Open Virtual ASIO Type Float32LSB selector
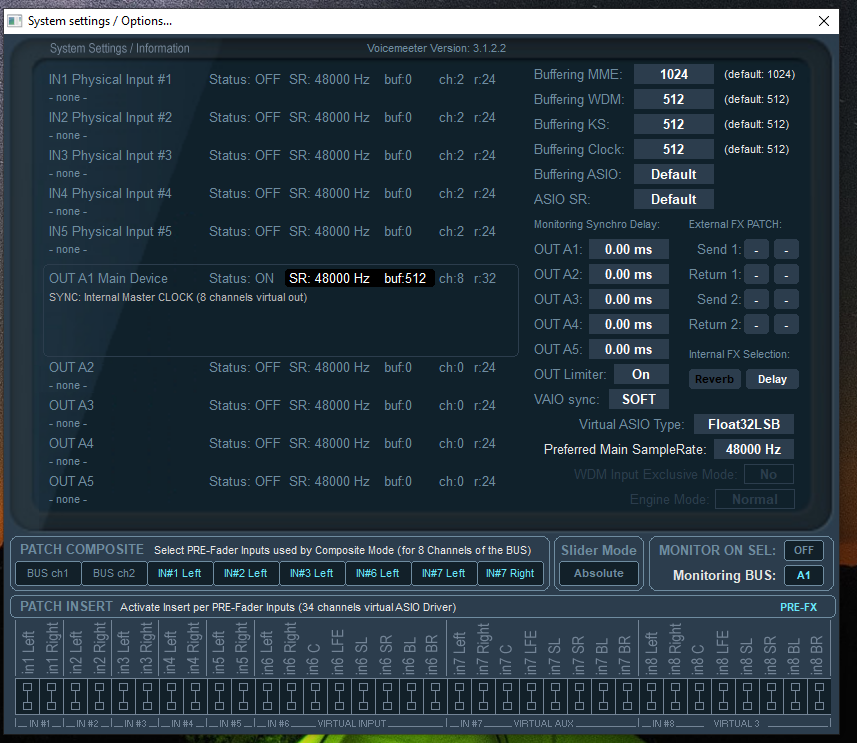Viewport: 857px width, 743px height. [744, 424]
